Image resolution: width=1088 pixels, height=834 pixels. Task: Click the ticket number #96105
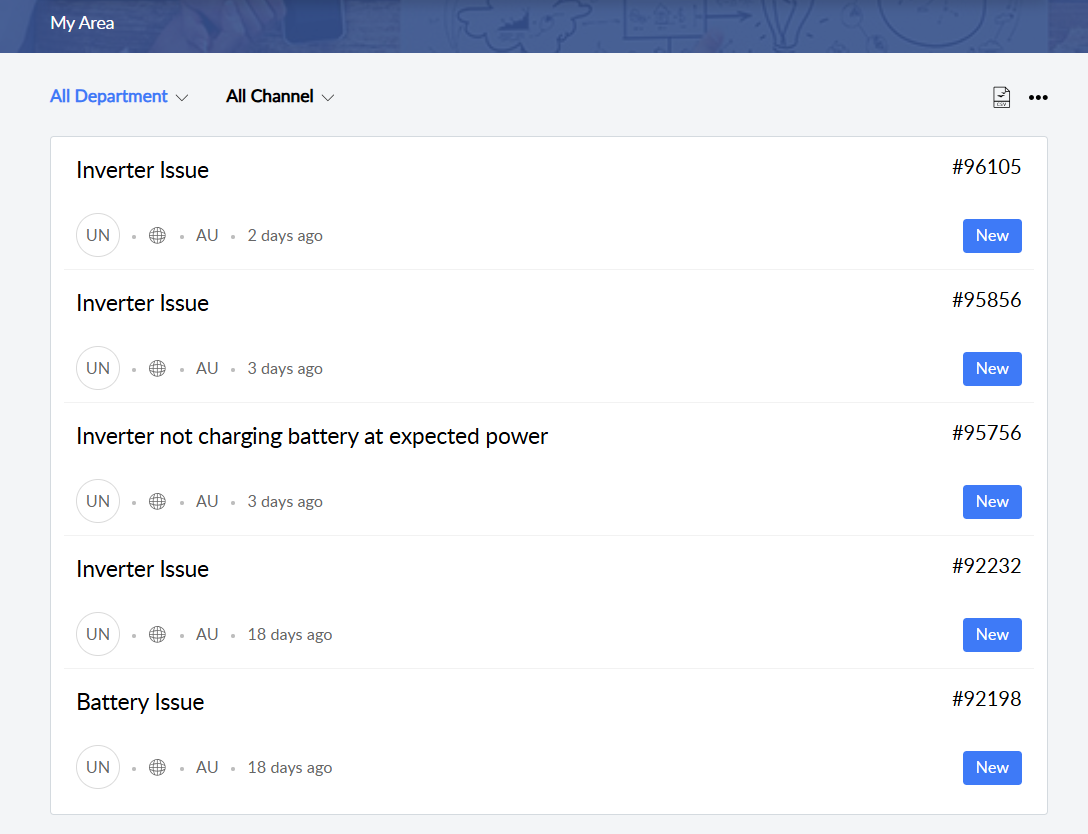986,167
